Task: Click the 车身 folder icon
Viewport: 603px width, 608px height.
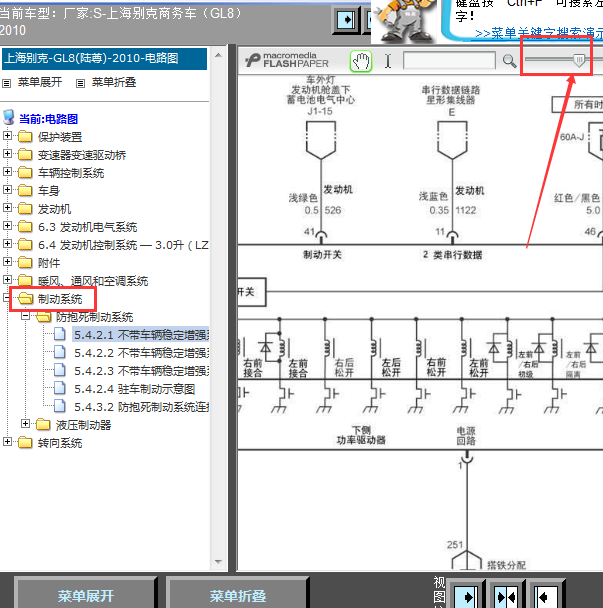Action: (25, 190)
